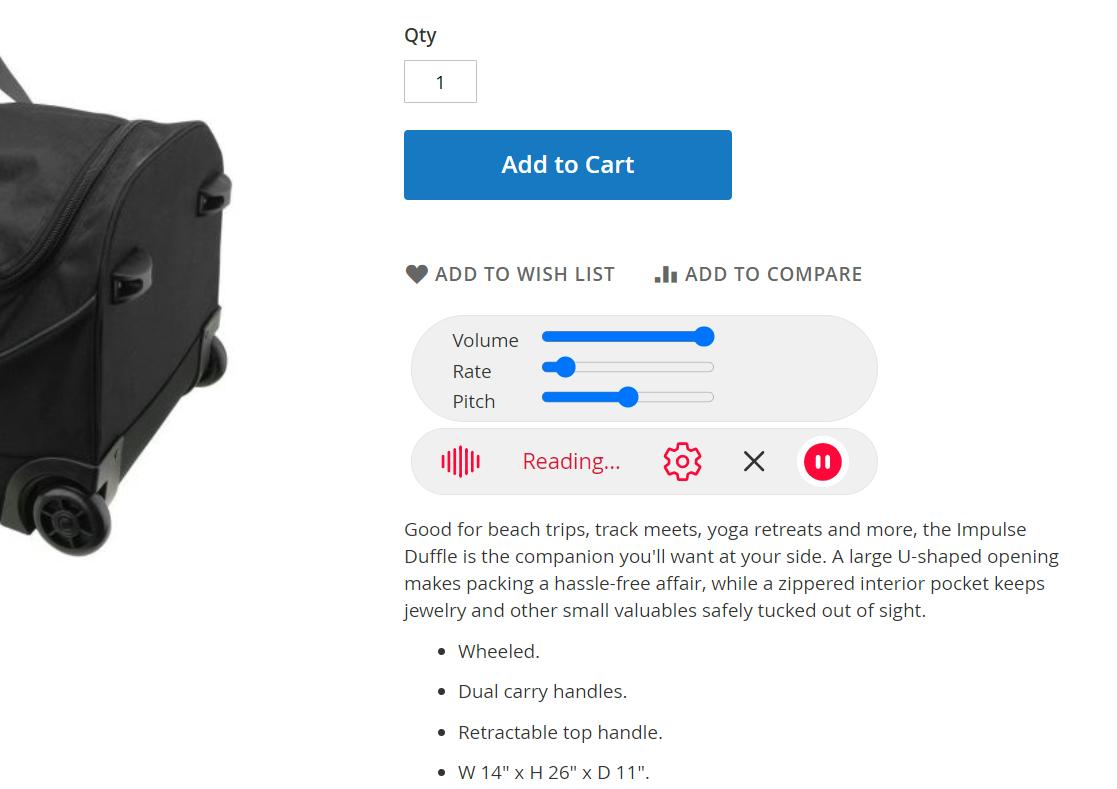
Task: Open the reader settings gear
Action: (682, 461)
